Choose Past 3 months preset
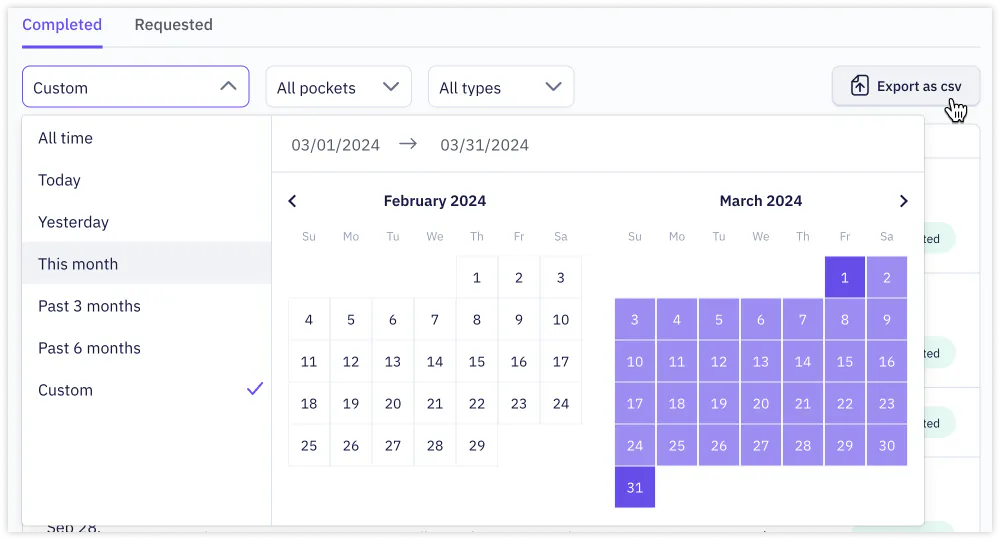Viewport: 1000px width, 540px height. pos(147,306)
